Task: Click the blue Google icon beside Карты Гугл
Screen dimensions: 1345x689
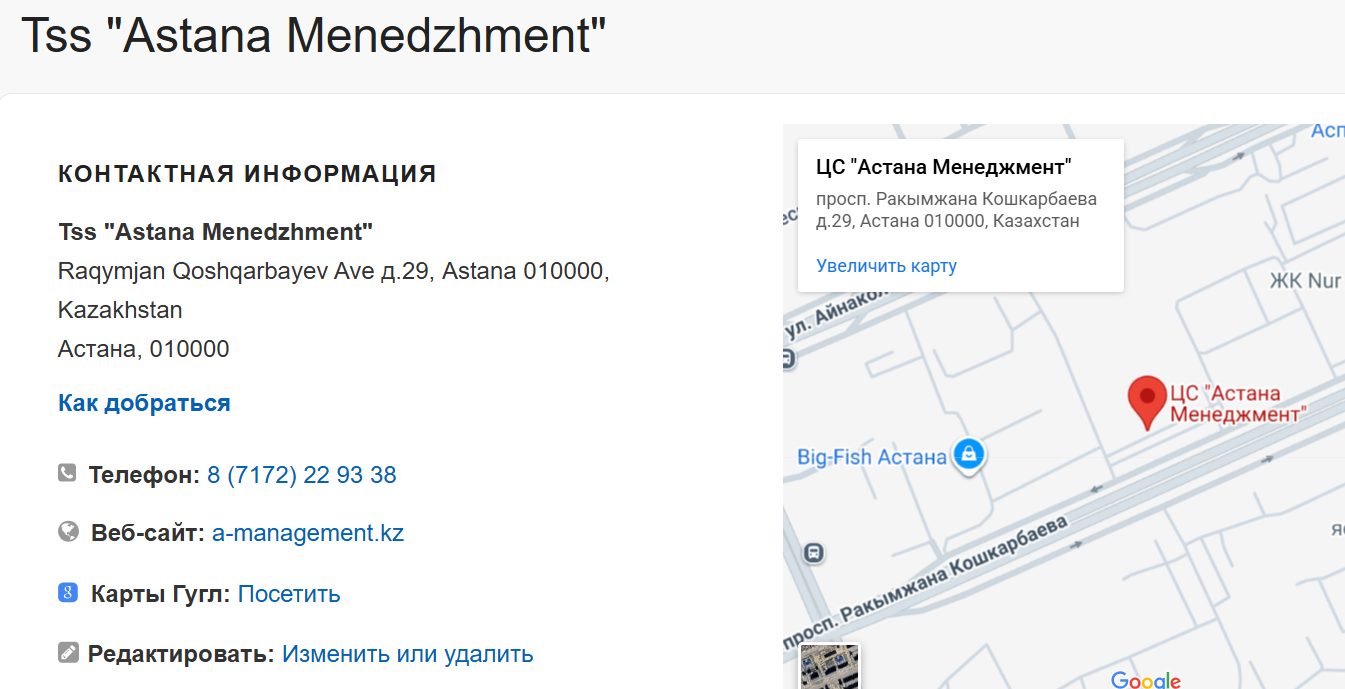Action: 68,593
